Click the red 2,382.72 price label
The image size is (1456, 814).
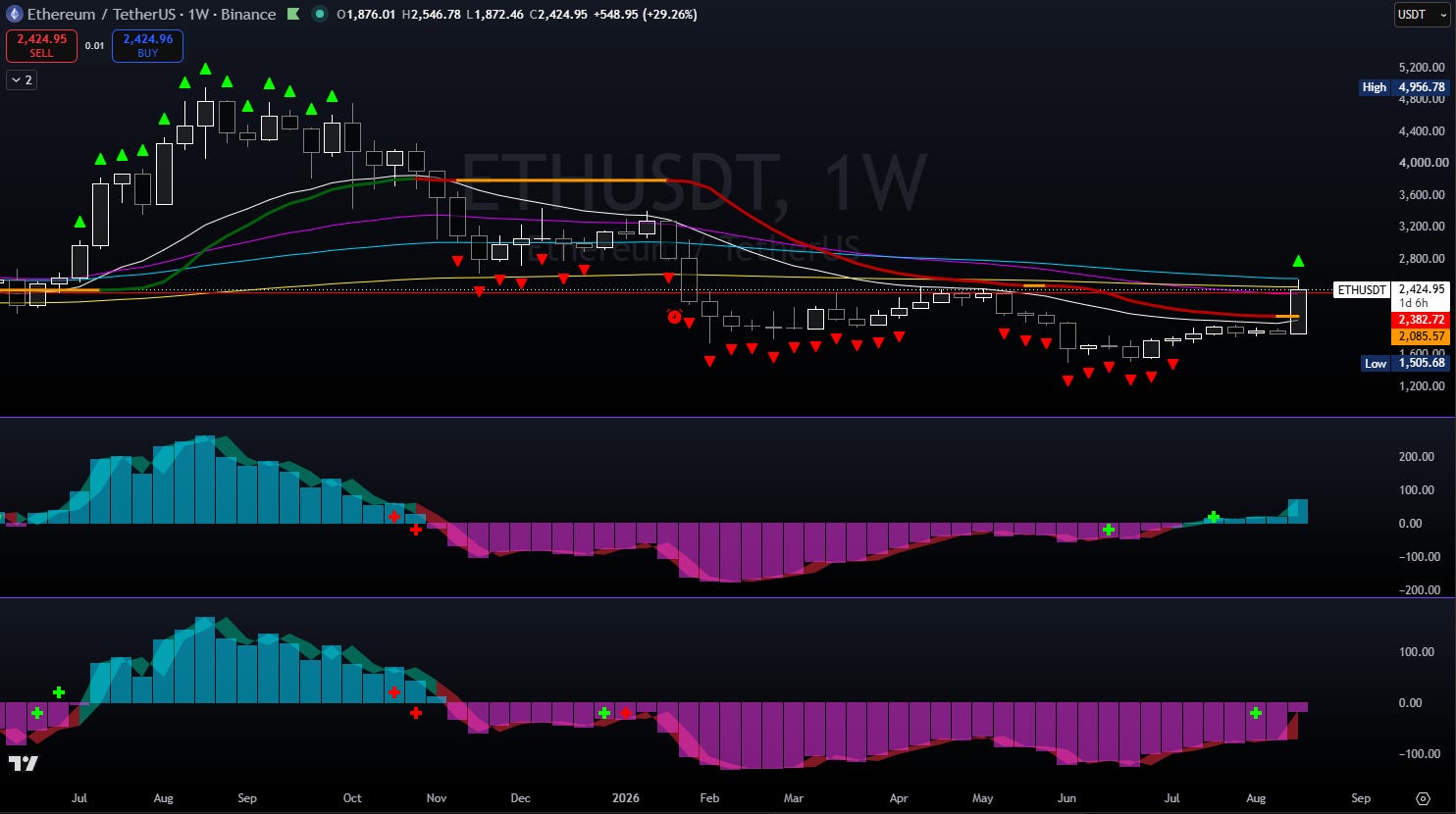tap(1421, 320)
